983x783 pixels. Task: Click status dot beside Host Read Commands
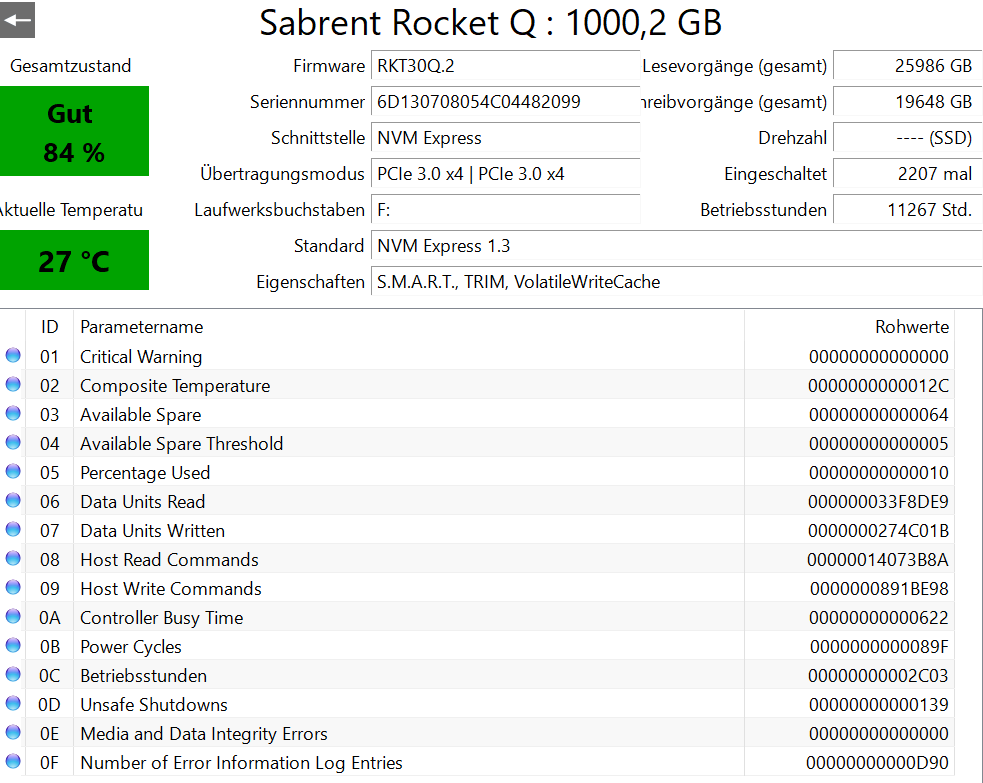13,559
